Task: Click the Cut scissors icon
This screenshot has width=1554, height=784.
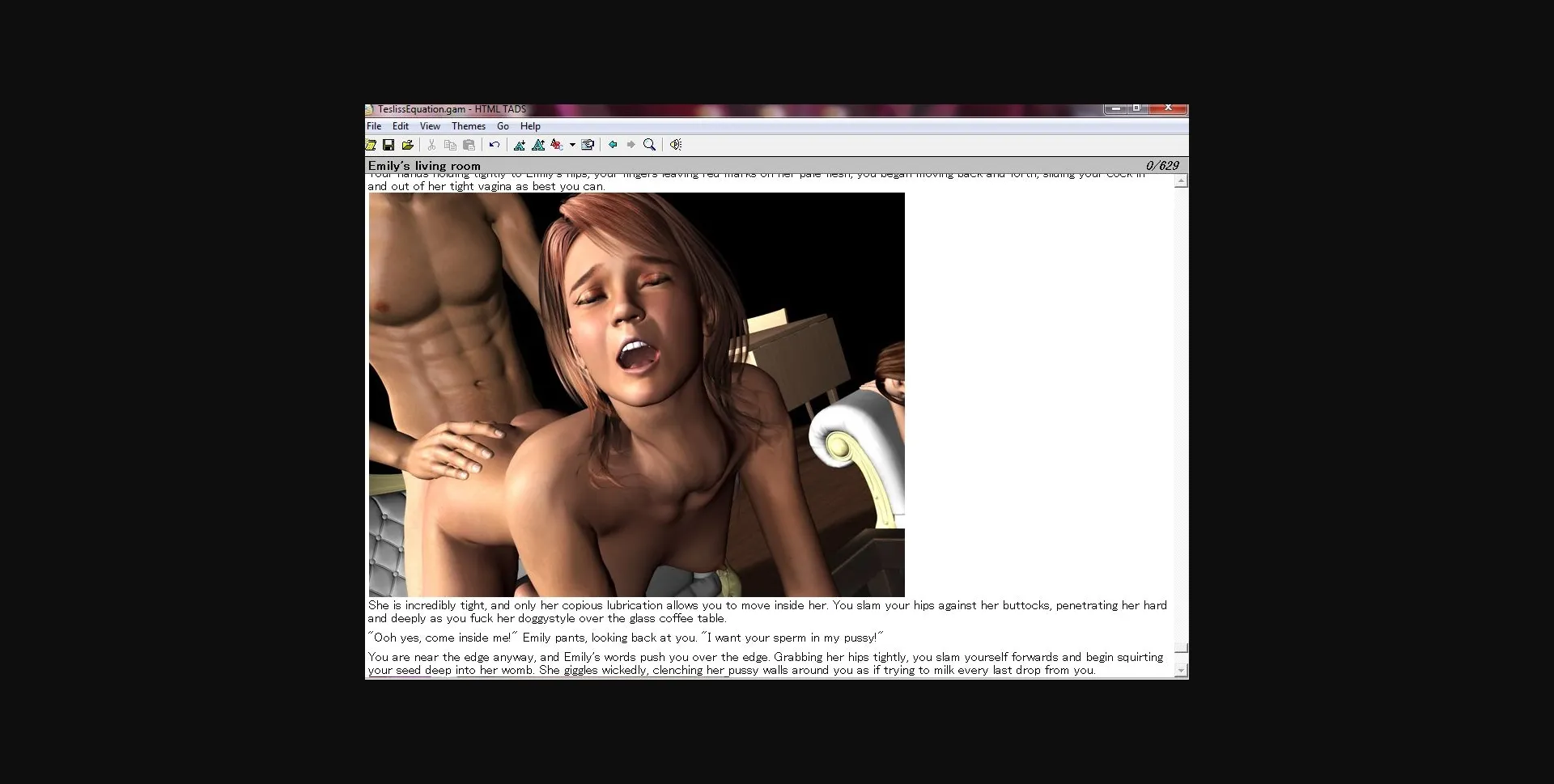Action: [431, 144]
